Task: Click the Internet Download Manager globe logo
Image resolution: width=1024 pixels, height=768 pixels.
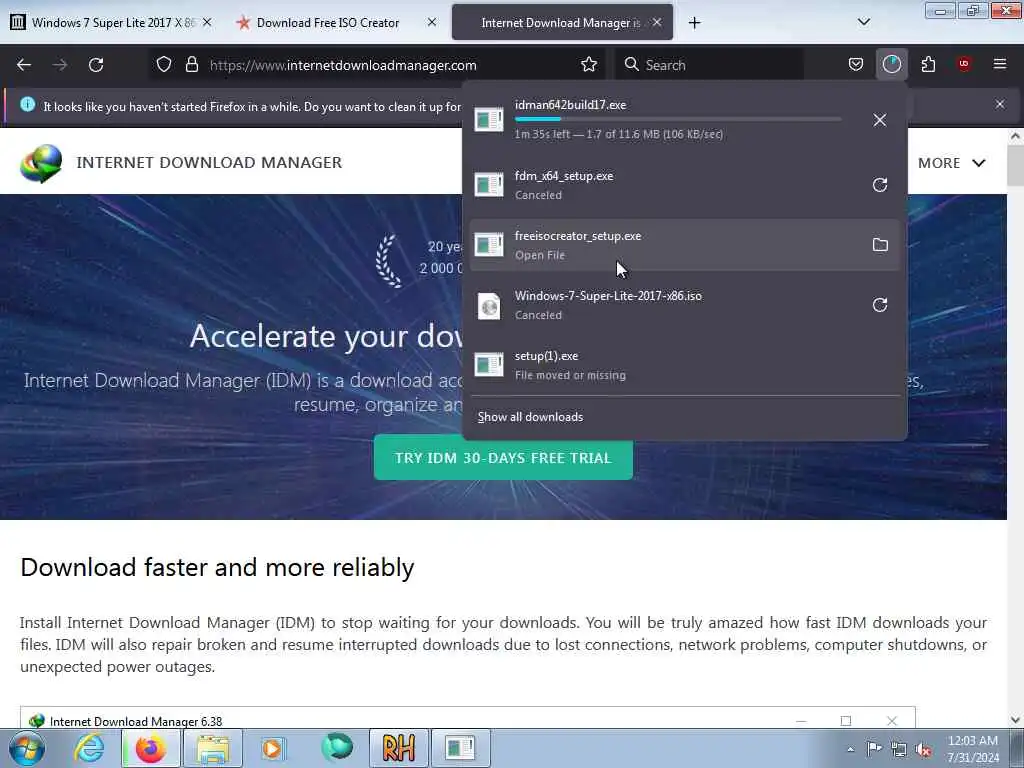Action: (x=40, y=163)
